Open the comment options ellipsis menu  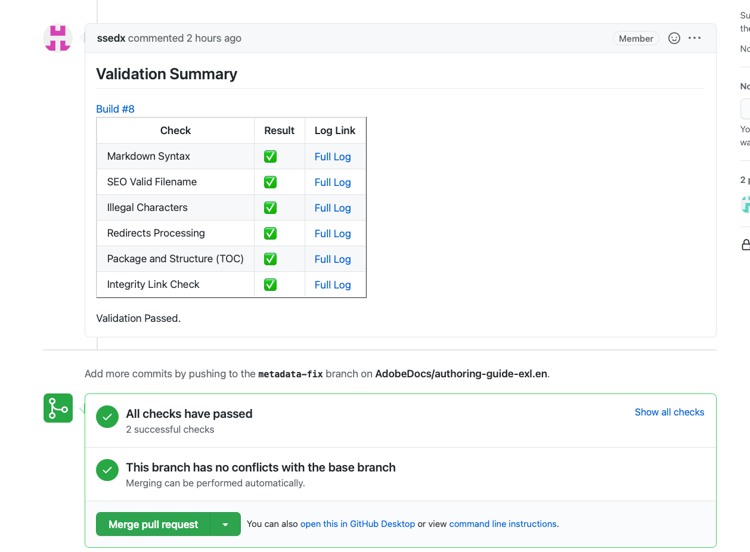coord(695,38)
